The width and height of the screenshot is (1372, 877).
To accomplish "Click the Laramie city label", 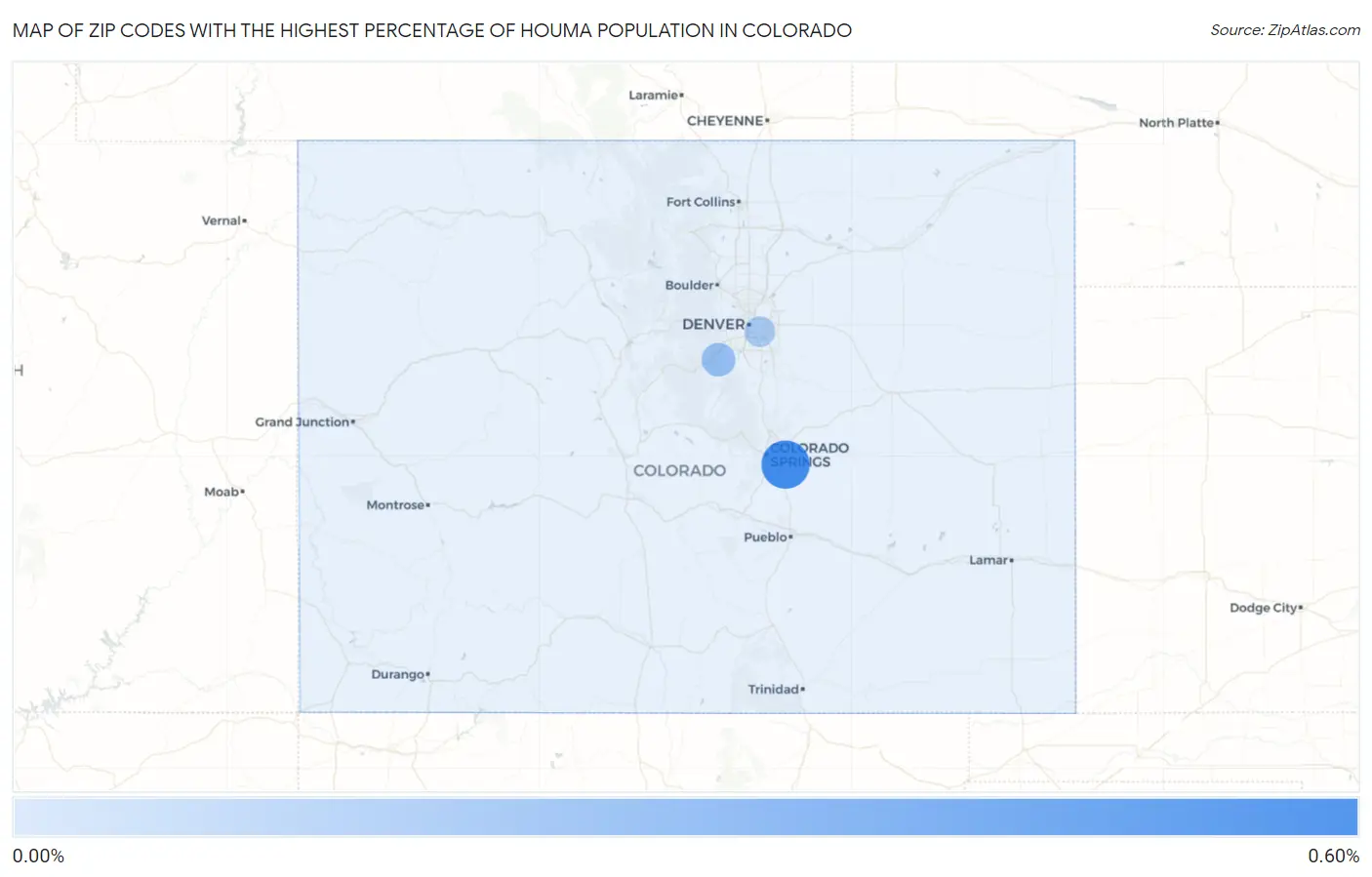I will (654, 96).
